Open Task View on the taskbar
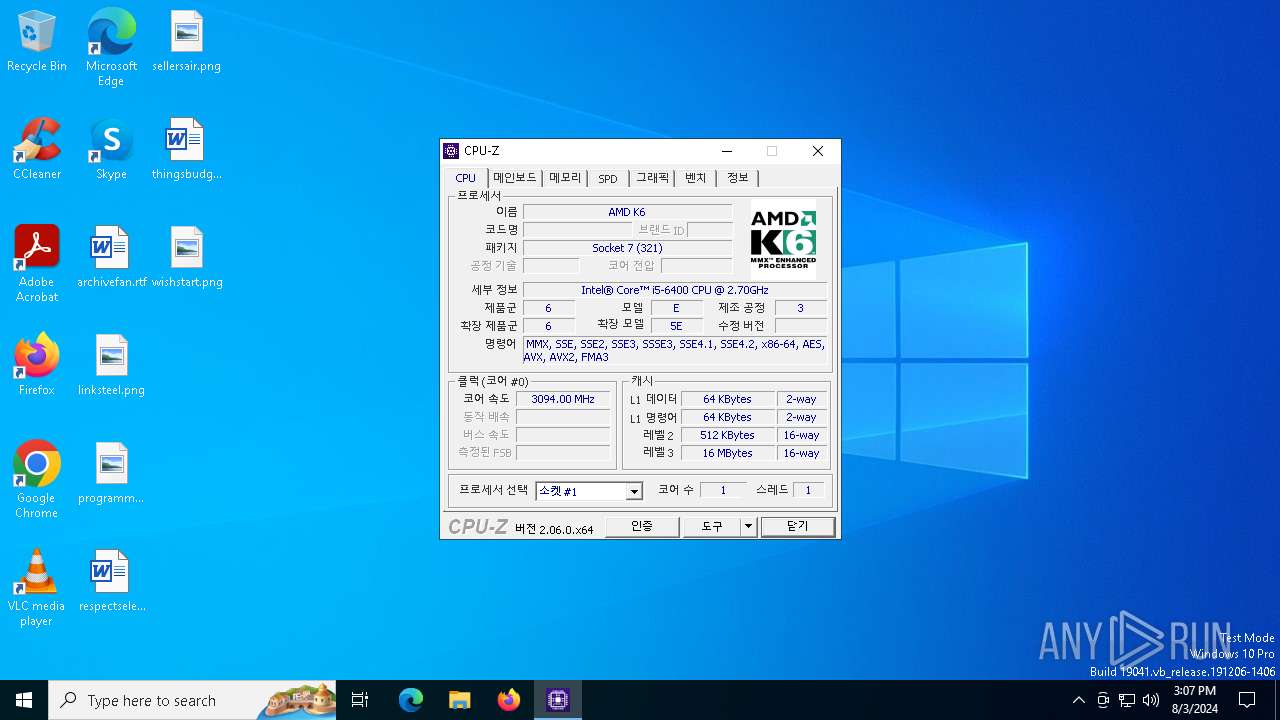This screenshot has width=1280, height=720. pyautogui.click(x=360, y=700)
